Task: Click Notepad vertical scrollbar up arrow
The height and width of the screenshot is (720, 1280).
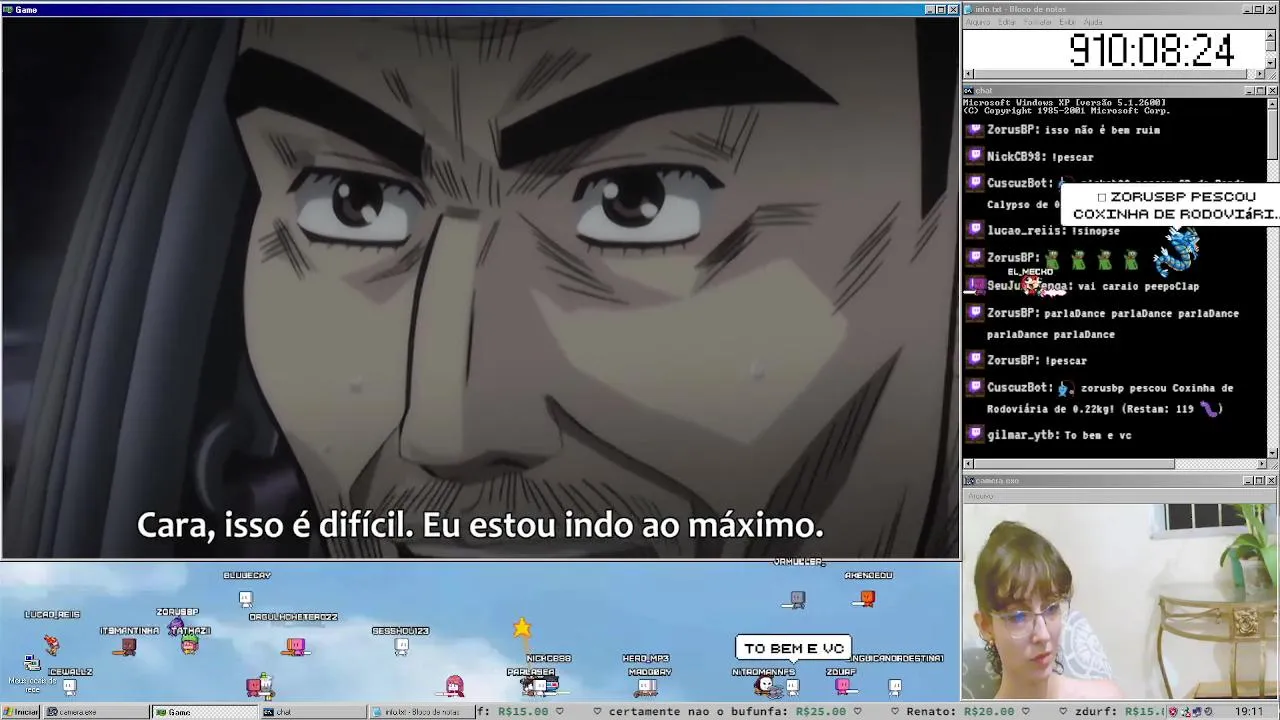Action: (1271, 36)
